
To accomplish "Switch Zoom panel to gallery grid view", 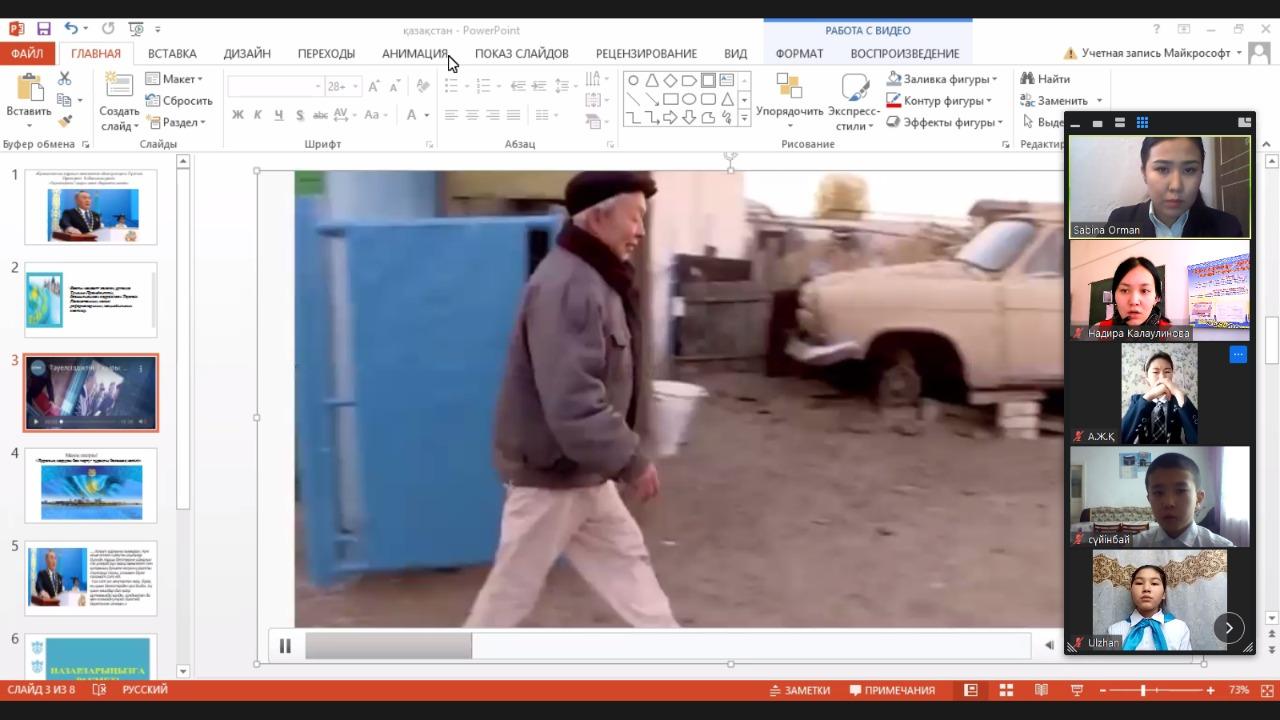I will [x=1142, y=123].
